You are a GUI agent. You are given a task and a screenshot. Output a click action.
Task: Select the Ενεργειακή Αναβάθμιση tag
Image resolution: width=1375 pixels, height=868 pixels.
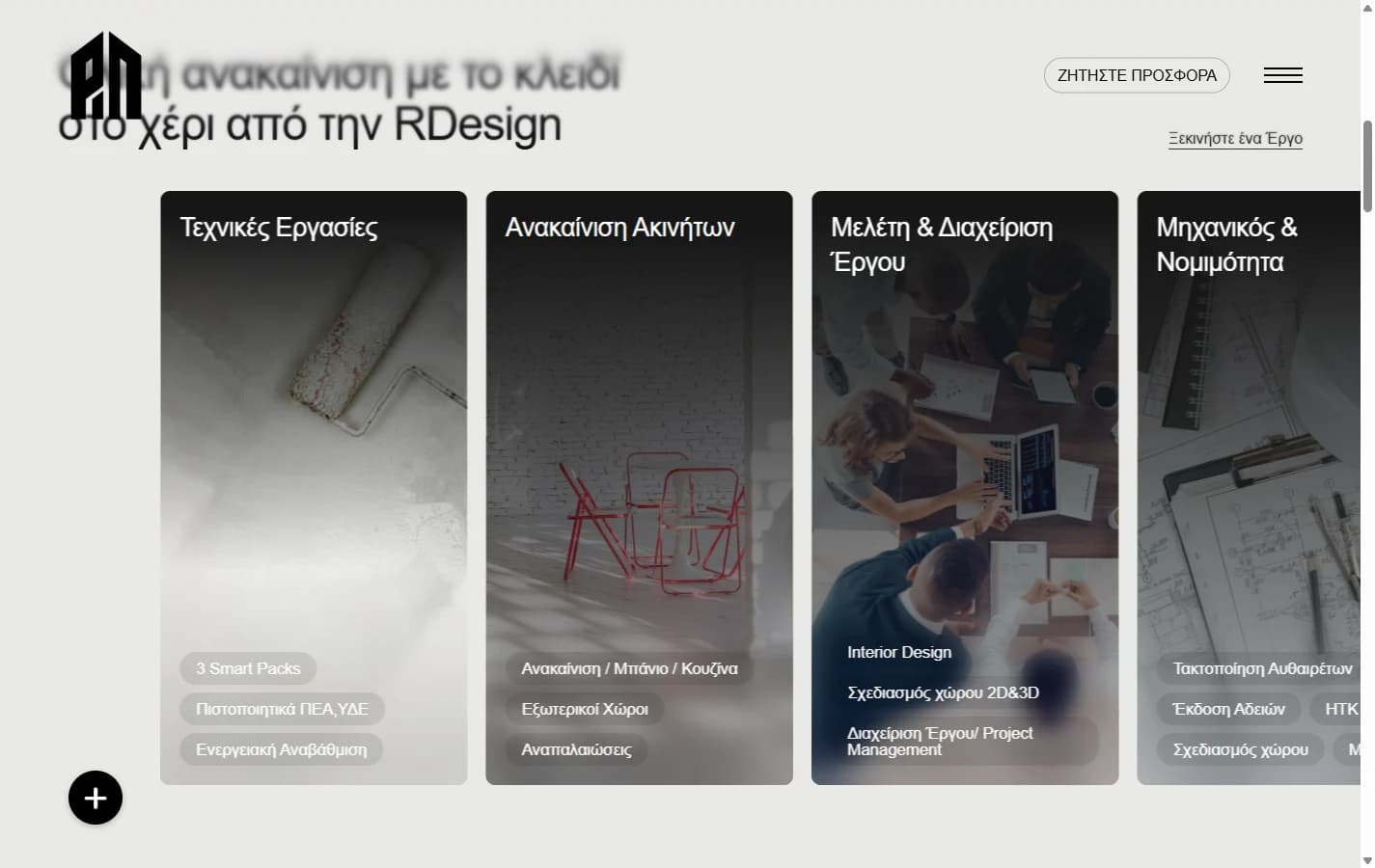(x=281, y=749)
